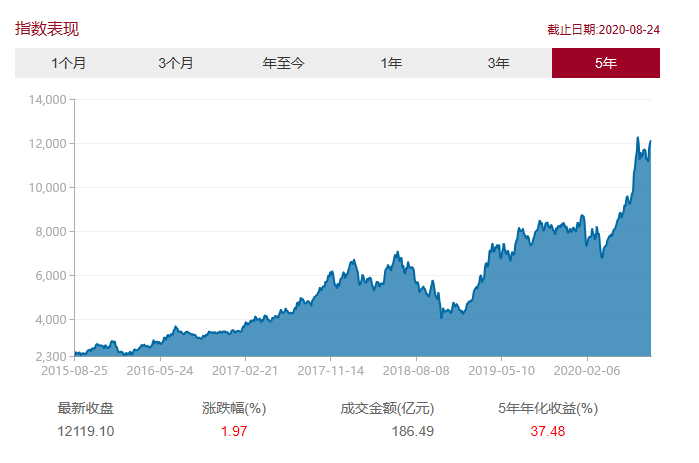Click the 2017-11-14 date label
Viewport: 699px width, 463px height.
331,371
